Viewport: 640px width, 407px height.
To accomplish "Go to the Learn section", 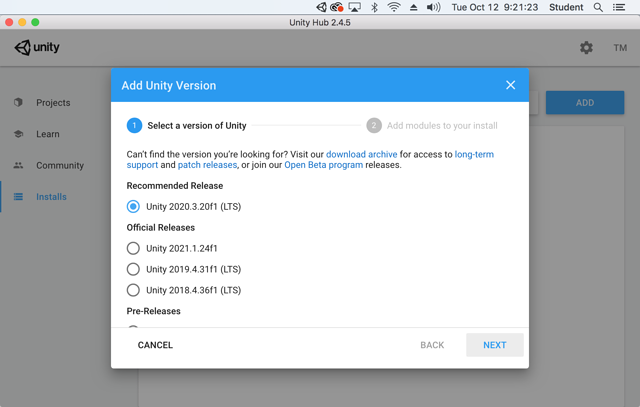I will click(48, 134).
